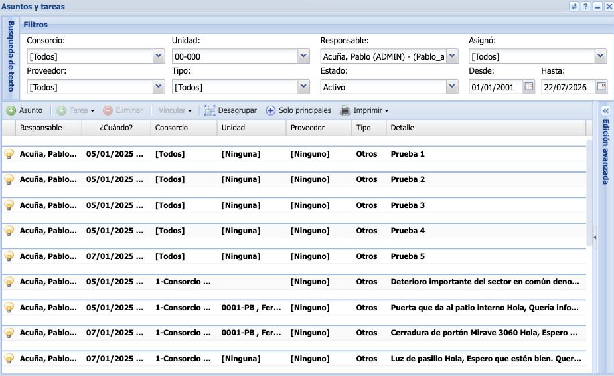
Task: Sort by Unidad column header
Action: [x=251, y=128]
